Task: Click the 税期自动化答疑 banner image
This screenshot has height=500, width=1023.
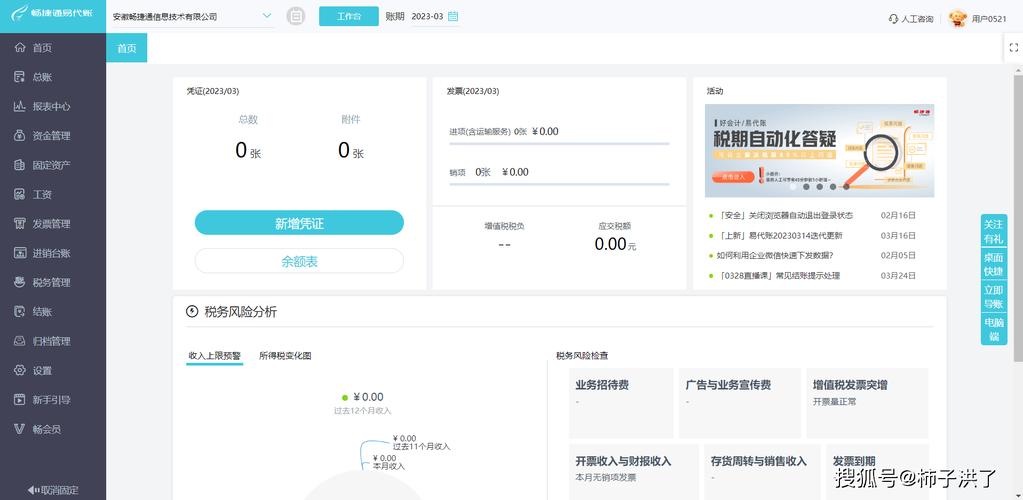Action: coord(819,150)
